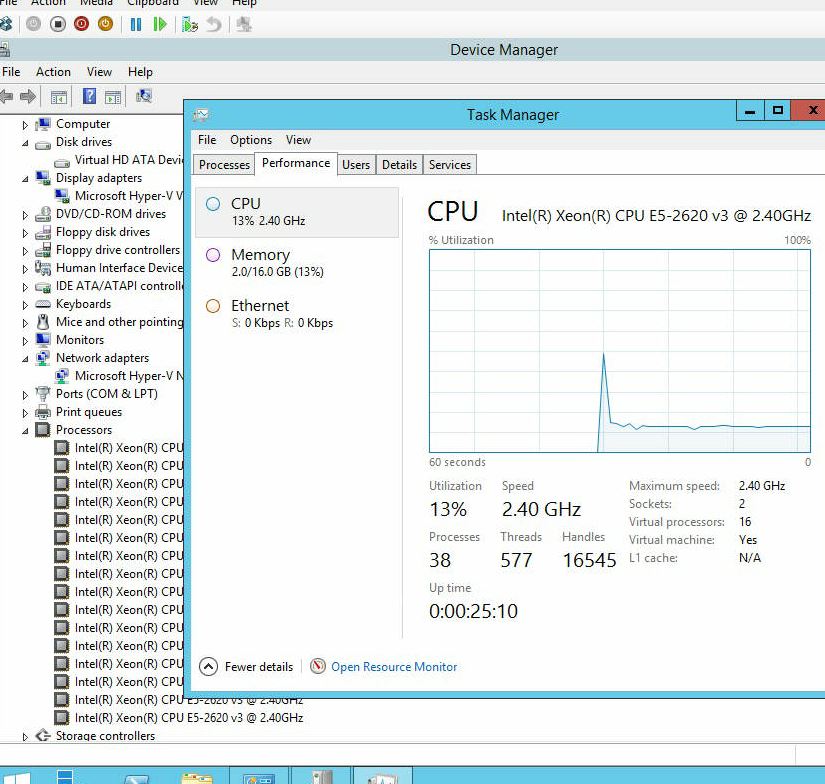Open the Media menu of the VM window
825x784 pixels.
tap(96, 3)
